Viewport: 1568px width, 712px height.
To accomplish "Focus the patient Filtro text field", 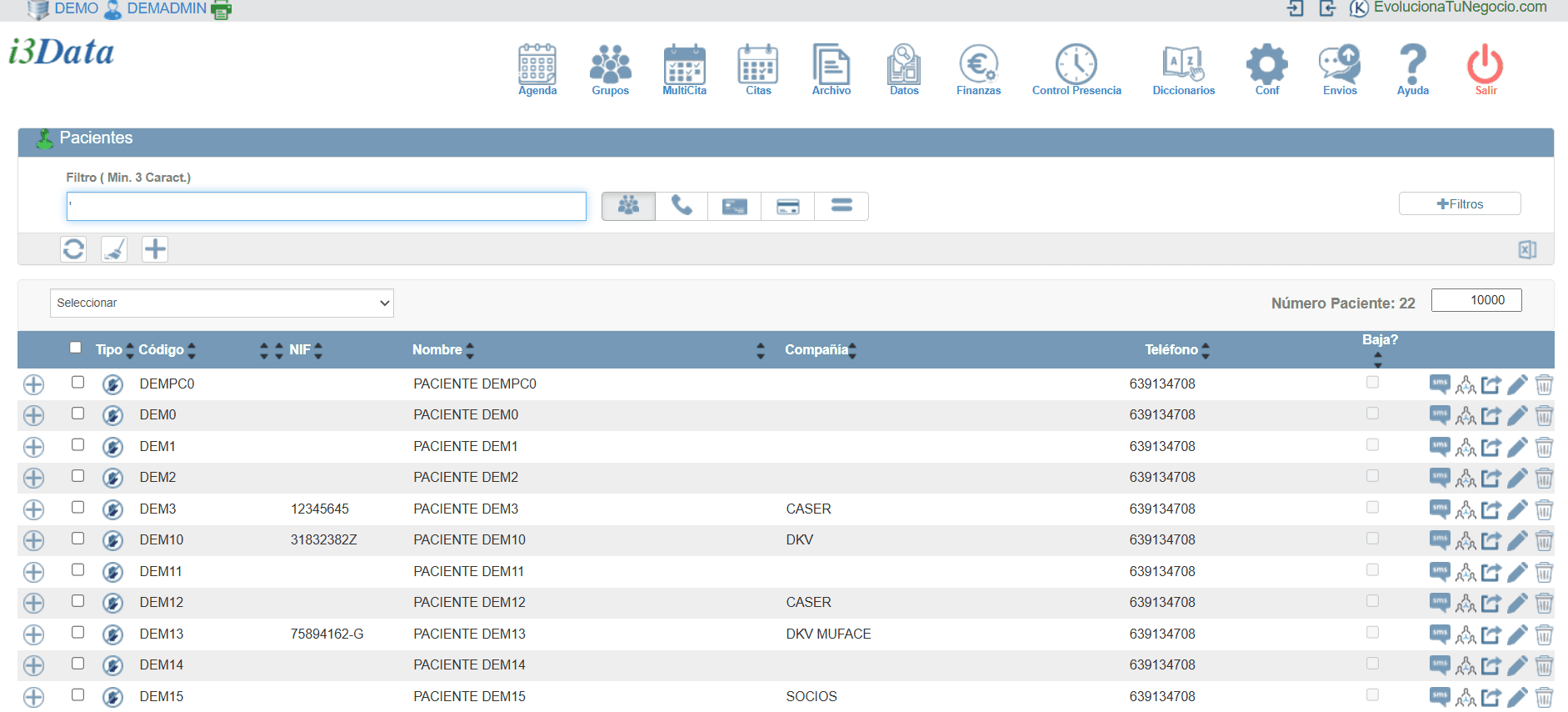I will pos(326,206).
